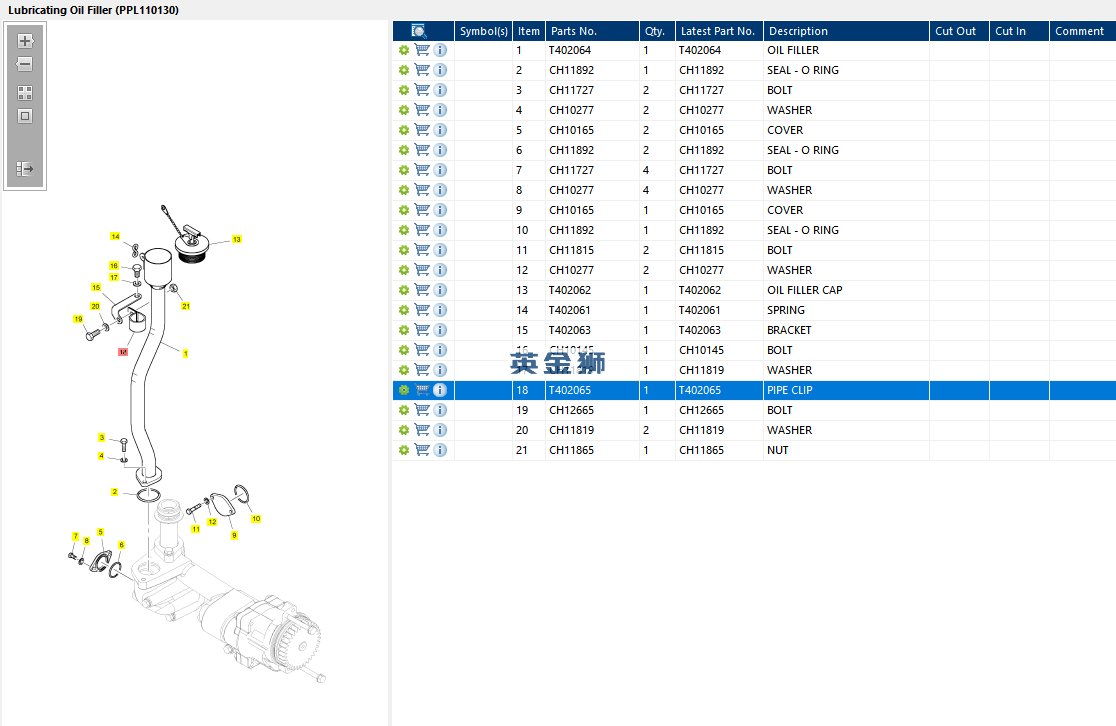This screenshot has width=1116, height=726.
Task: Sort by Parts No. column header
Action: pos(592,31)
